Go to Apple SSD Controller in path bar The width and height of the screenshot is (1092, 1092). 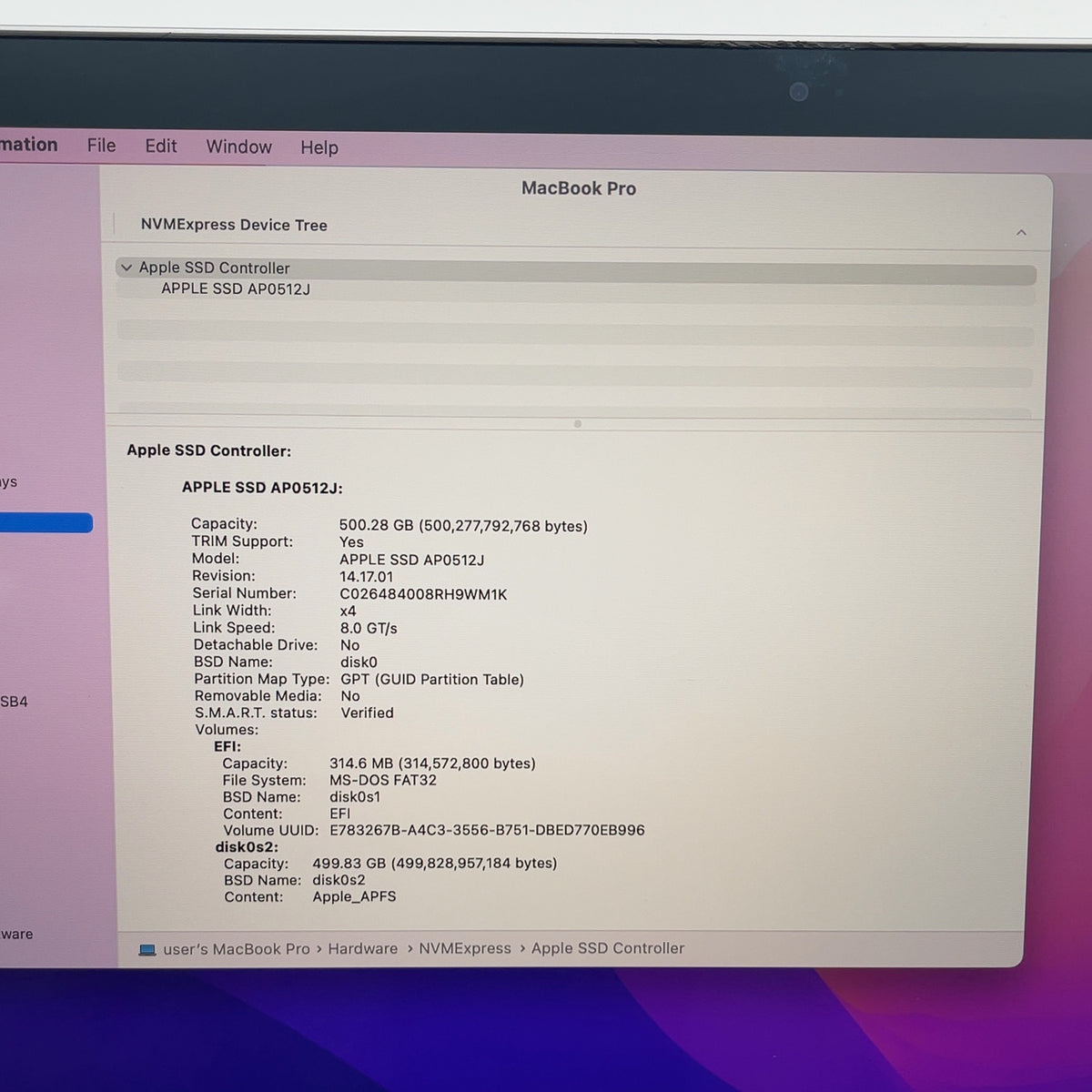[608, 948]
